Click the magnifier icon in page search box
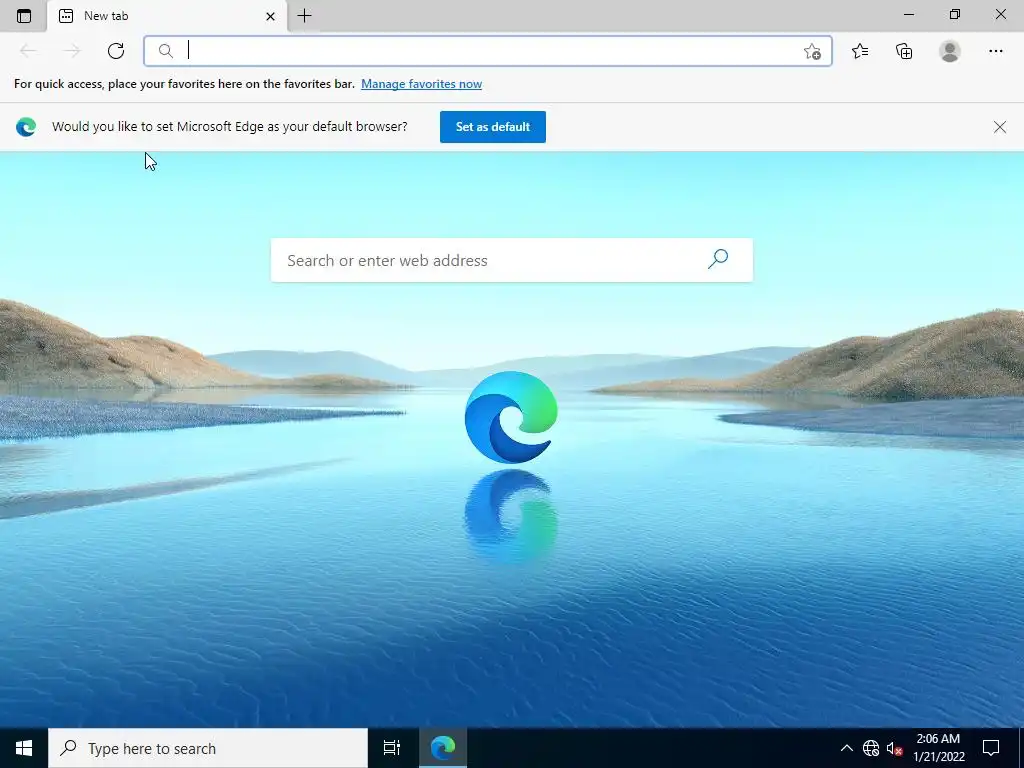 [718, 259]
